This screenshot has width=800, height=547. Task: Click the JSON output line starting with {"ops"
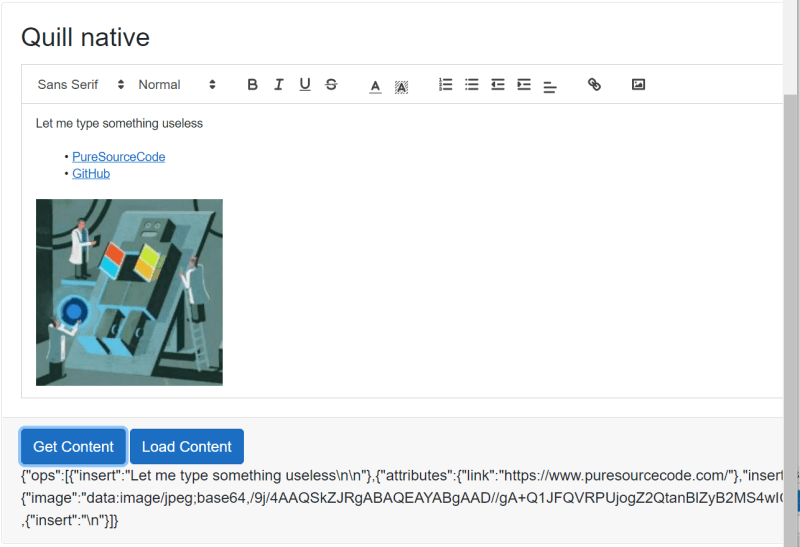click(402, 476)
